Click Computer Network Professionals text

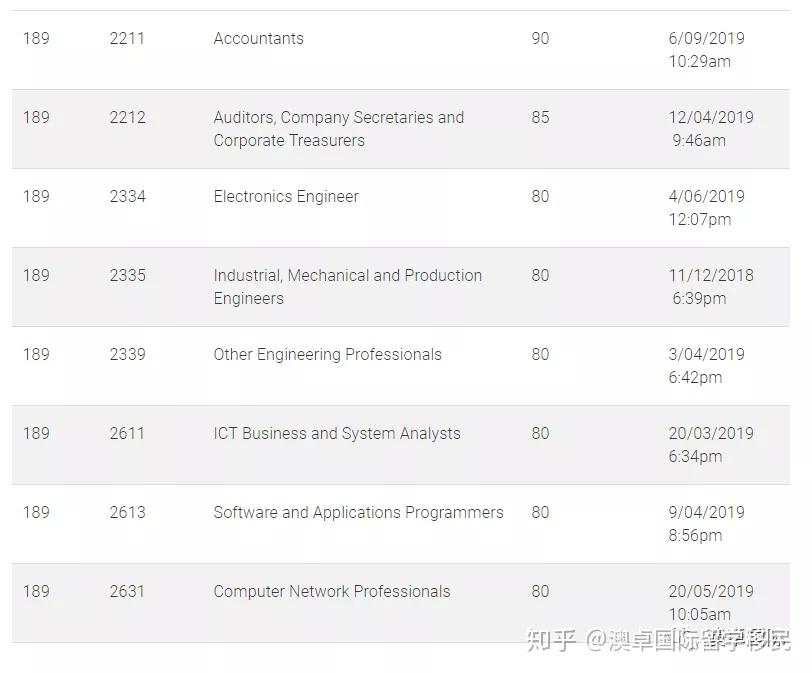pos(332,591)
